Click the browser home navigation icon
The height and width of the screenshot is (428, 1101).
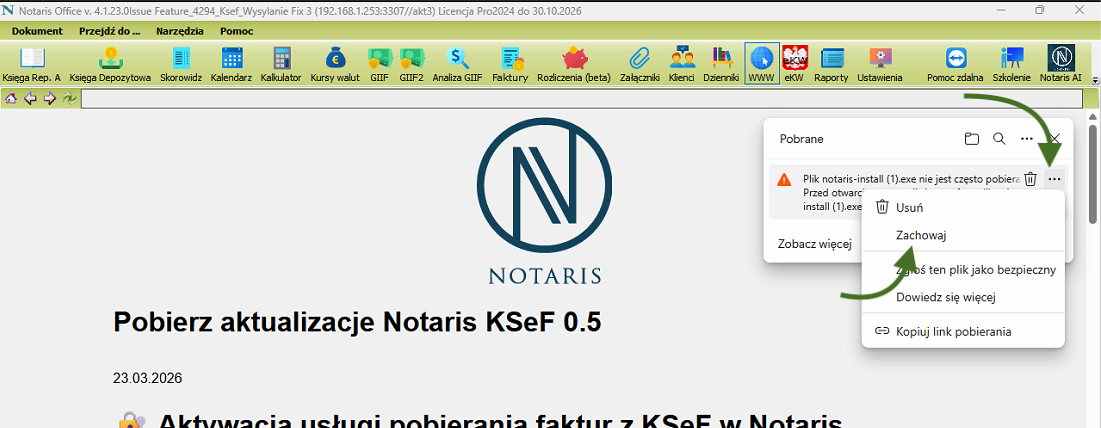tap(12, 99)
